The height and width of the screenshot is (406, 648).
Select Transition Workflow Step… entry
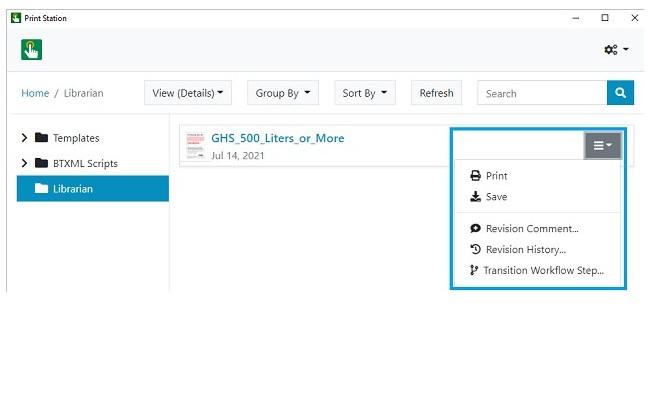[537, 270]
